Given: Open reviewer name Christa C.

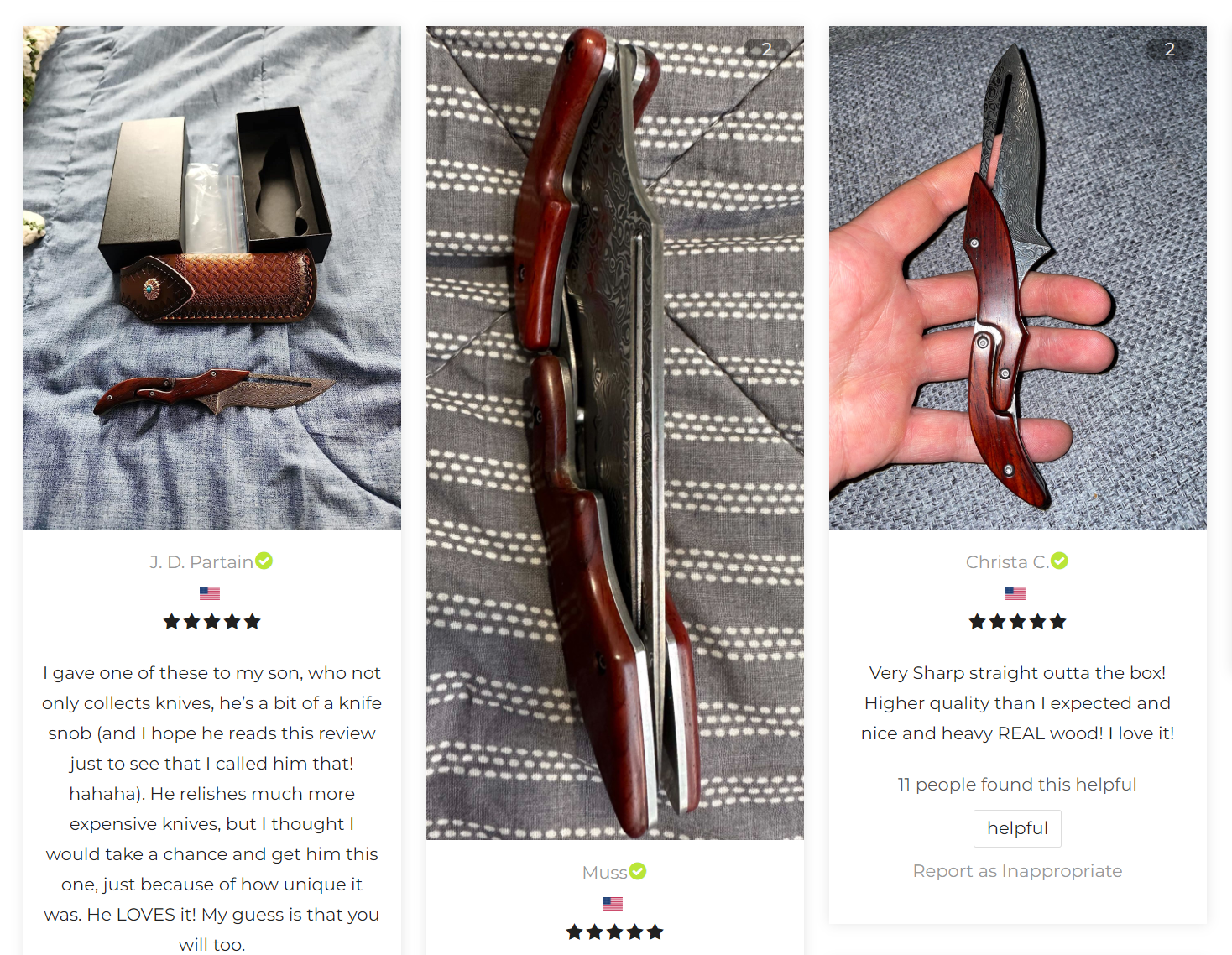Looking at the screenshot, I should click(x=1007, y=562).
